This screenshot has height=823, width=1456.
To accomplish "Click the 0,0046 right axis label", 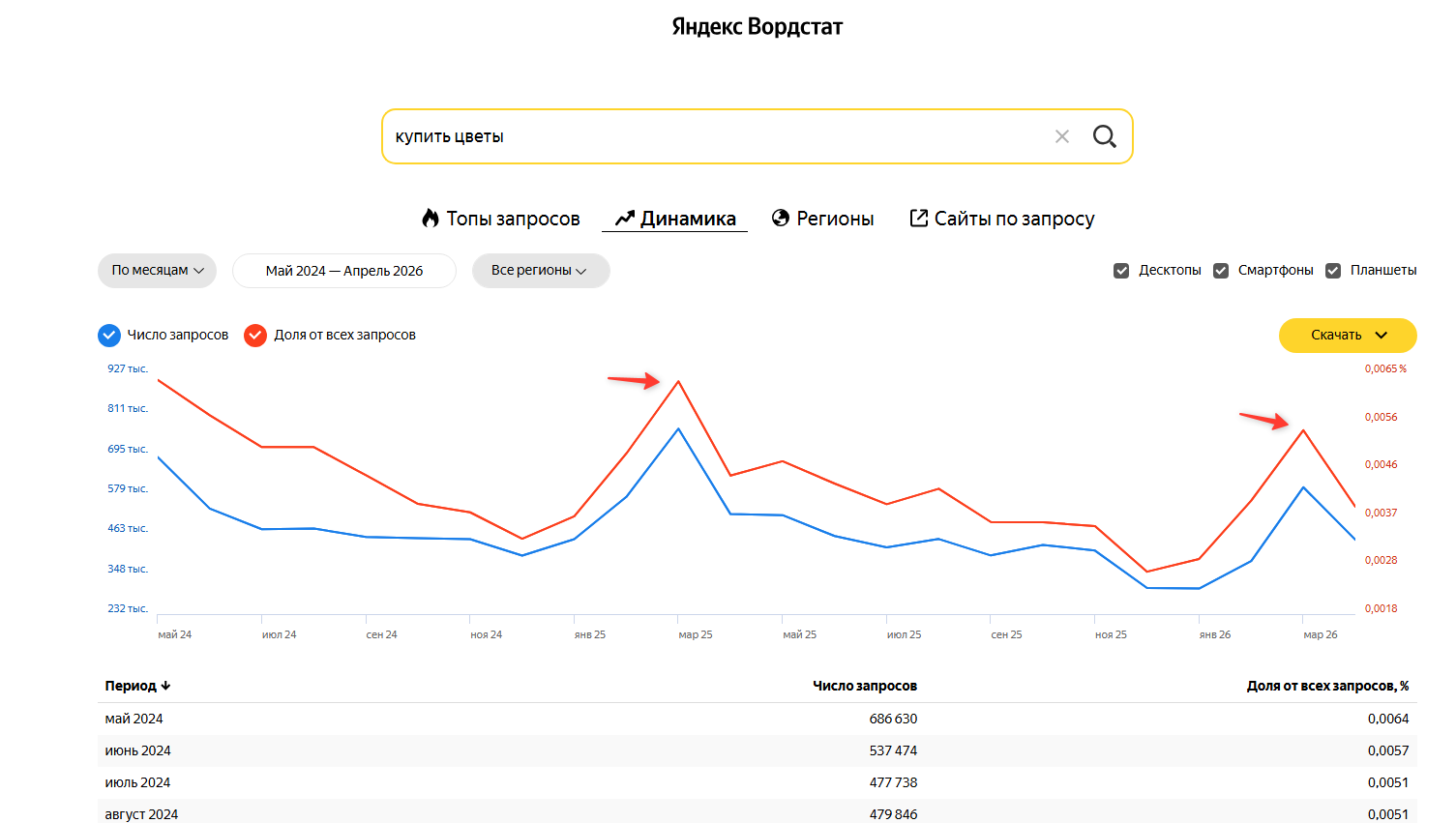I will (x=1382, y=464).
